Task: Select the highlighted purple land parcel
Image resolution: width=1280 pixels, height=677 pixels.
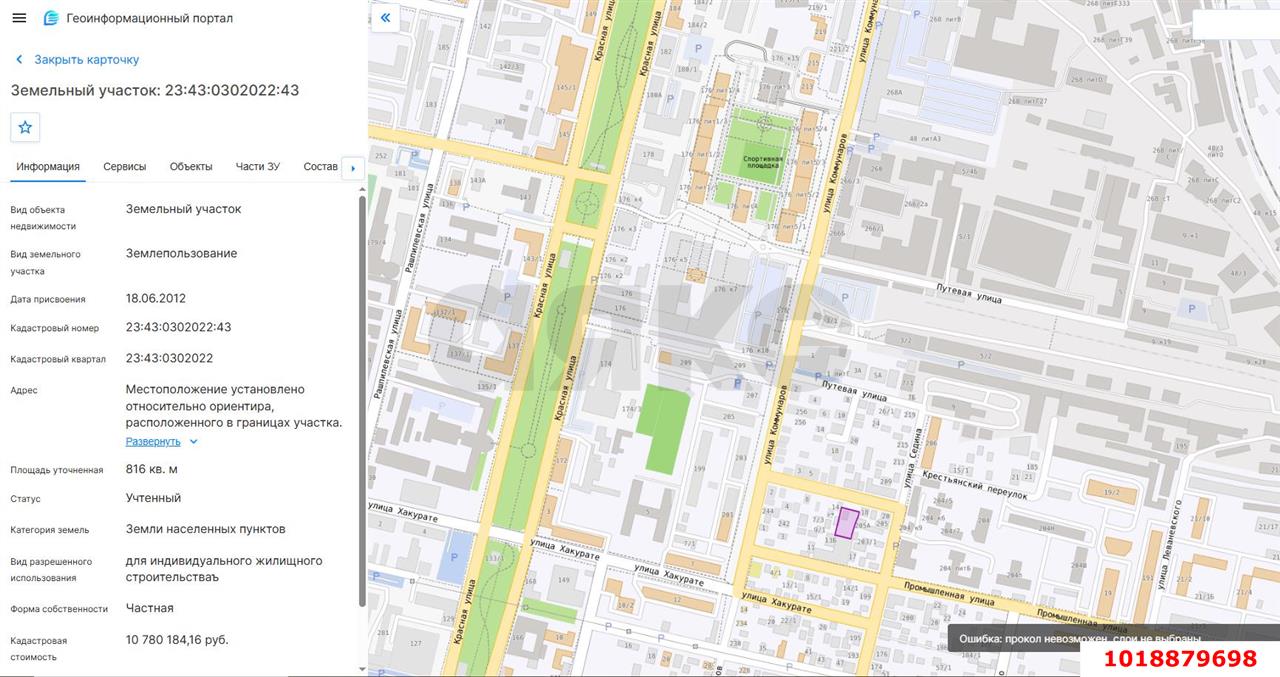Action: (847, 523)
